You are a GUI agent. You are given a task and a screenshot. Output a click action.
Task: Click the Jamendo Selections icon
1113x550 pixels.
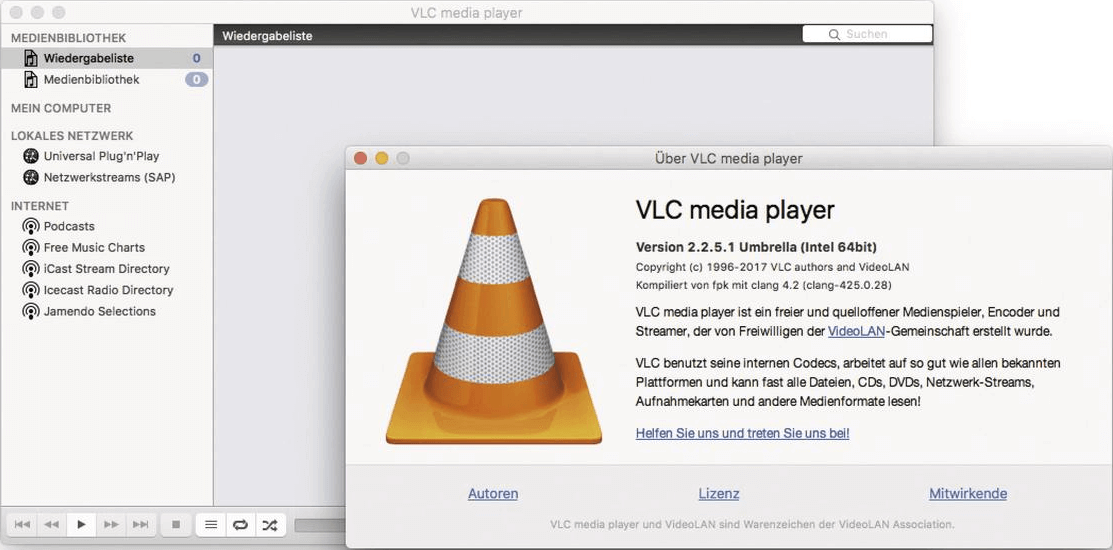tap(31, 312)
